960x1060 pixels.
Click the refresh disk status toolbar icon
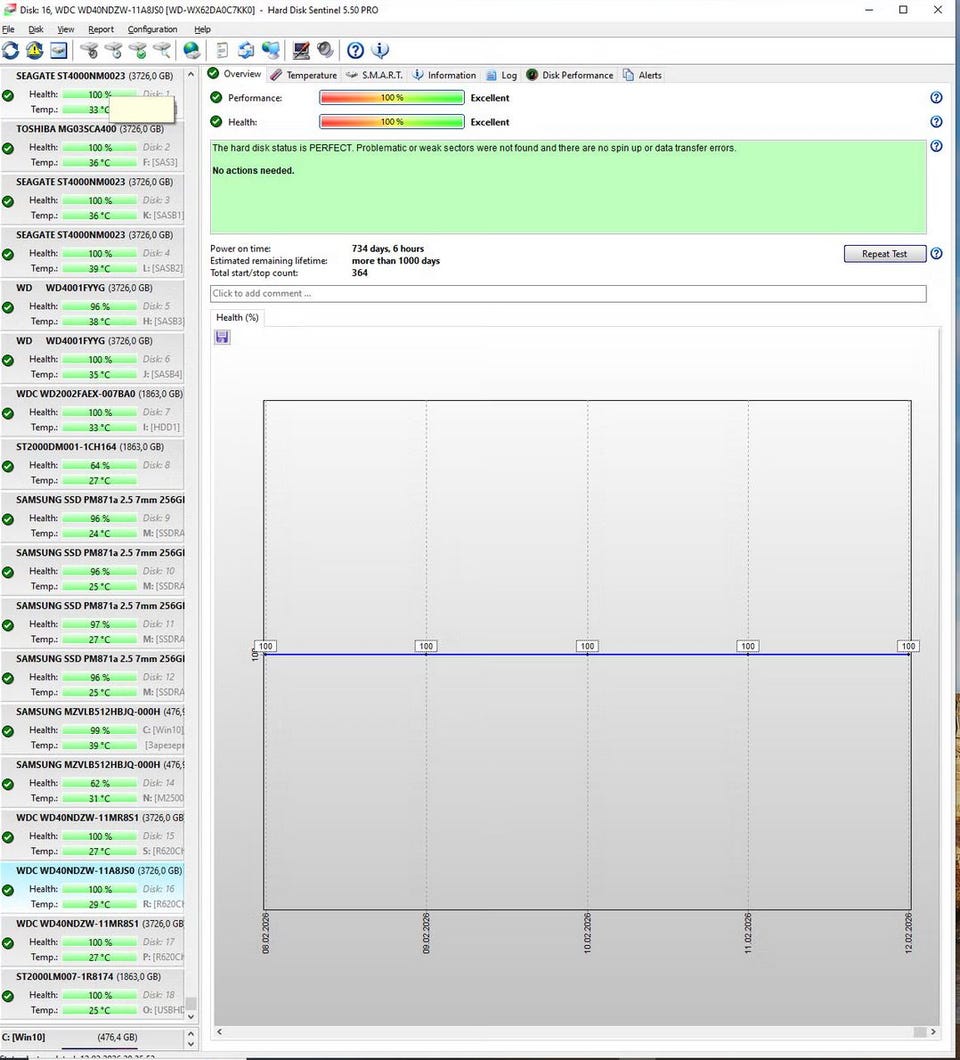pyautogui.click(x=11, y=50)
